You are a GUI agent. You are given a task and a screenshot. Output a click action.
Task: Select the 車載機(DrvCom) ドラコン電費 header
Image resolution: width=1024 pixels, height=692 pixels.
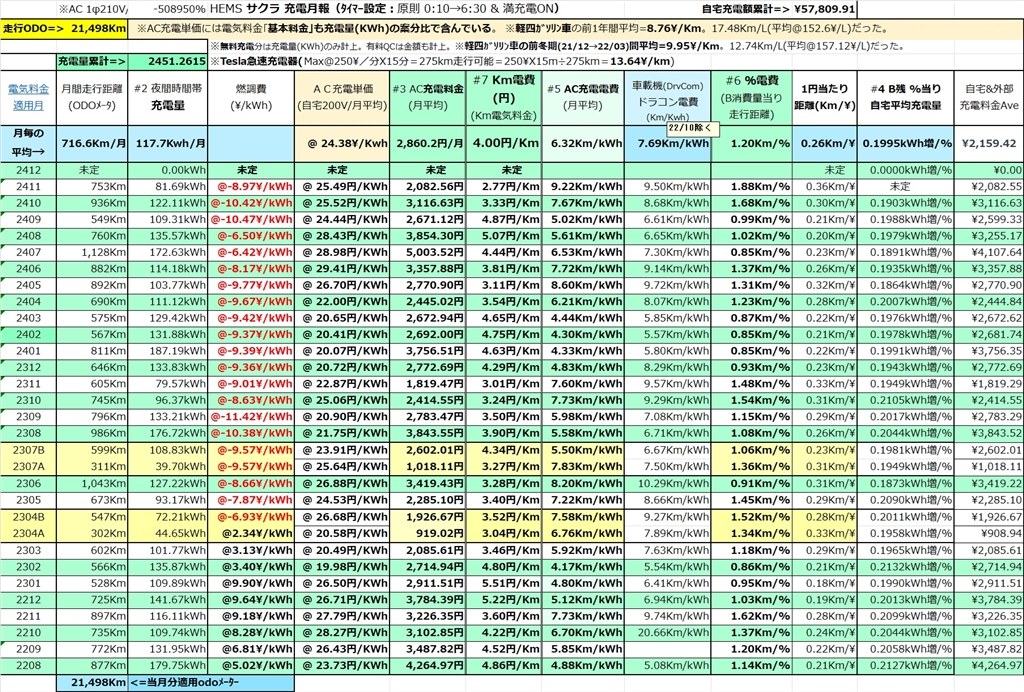point(667,97)
